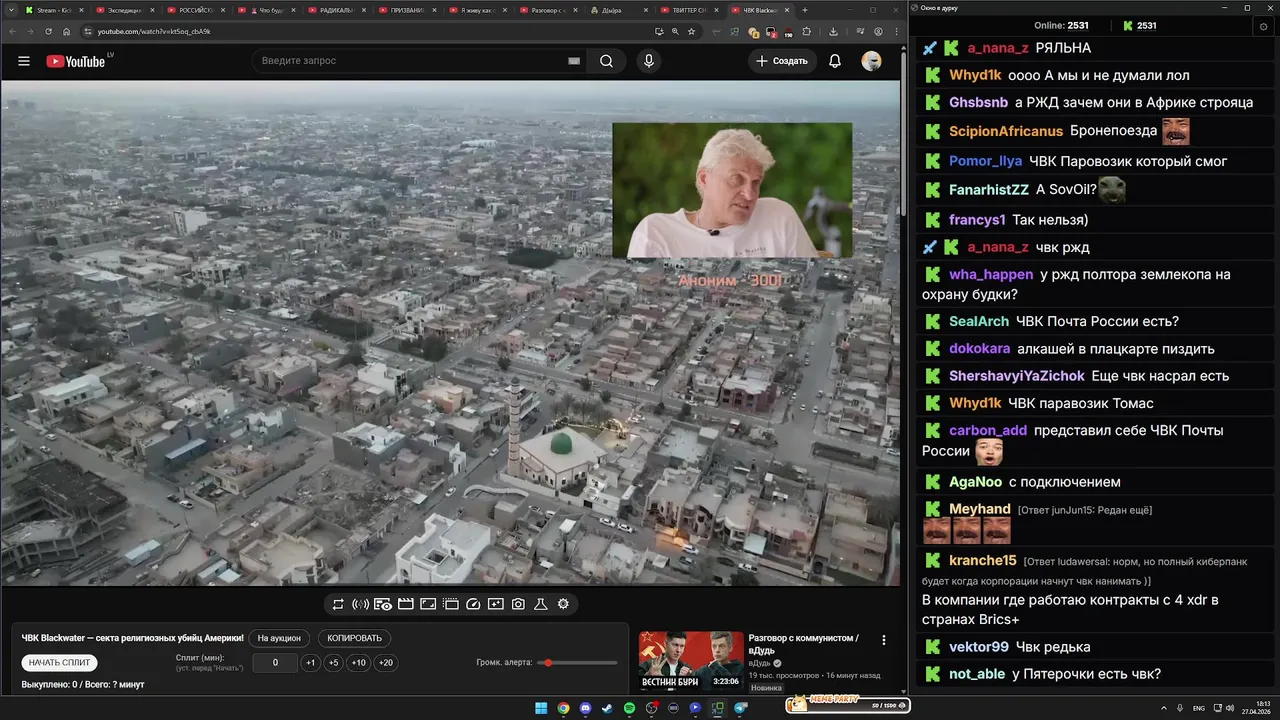The height and width of the screenshot is (720, 1280).
Task: Add twenty minutes with +20 button
Action: point(386,663)
